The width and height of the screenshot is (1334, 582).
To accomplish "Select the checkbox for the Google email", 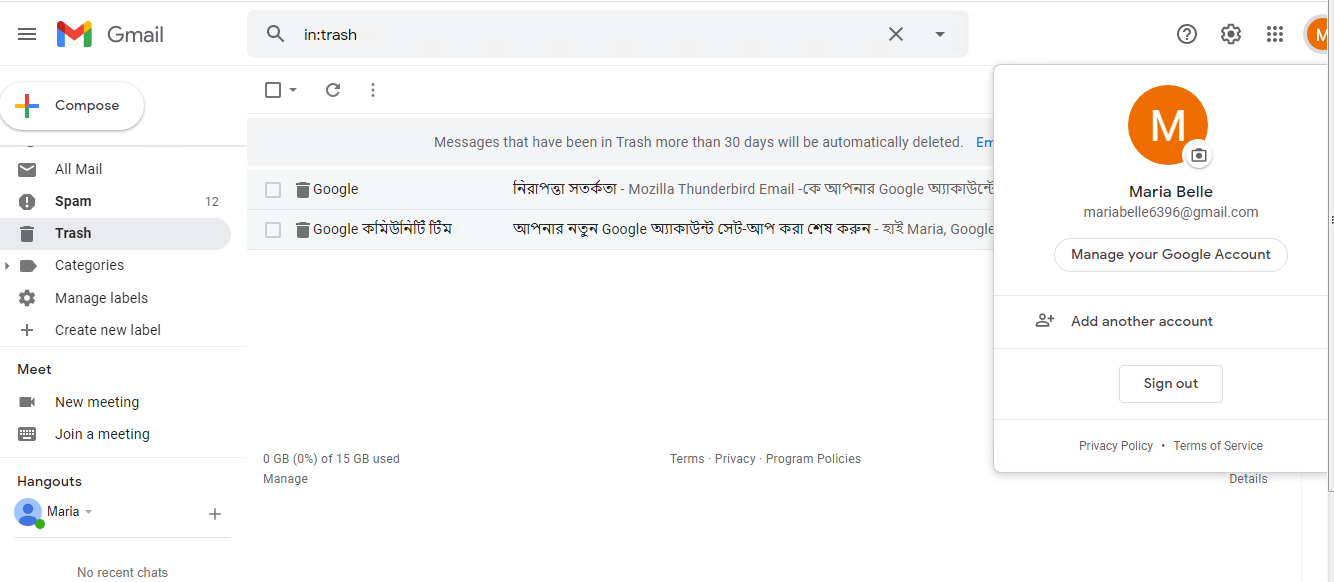I will [x=273, y=190].
